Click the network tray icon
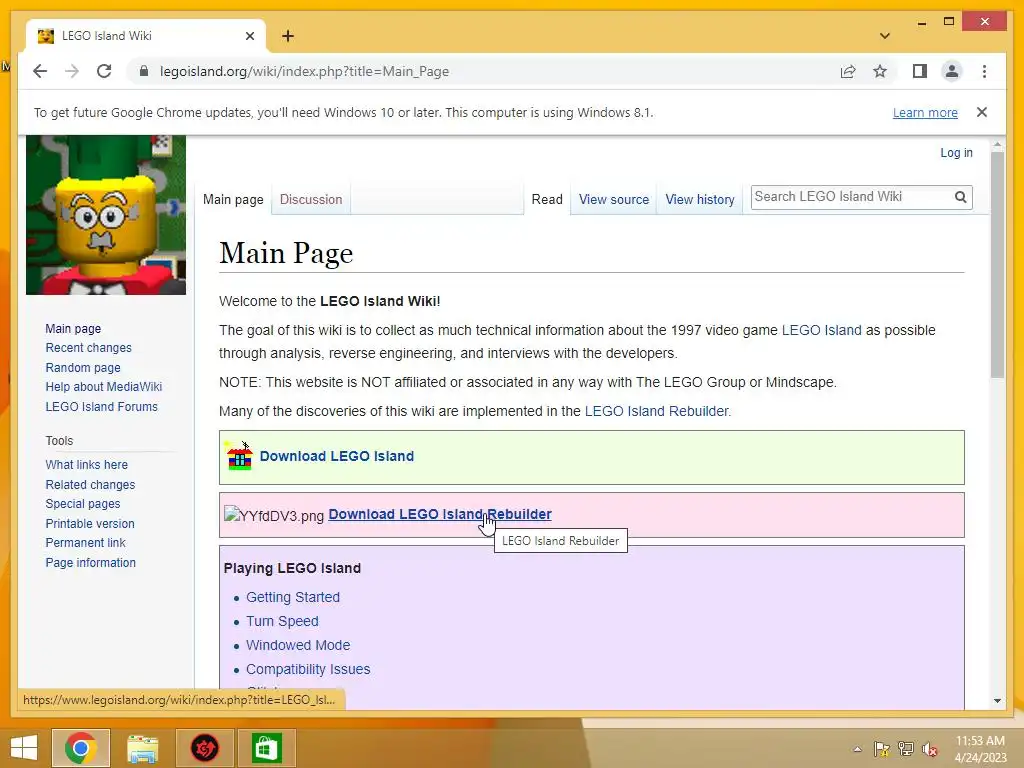 (x=906, y=749)
